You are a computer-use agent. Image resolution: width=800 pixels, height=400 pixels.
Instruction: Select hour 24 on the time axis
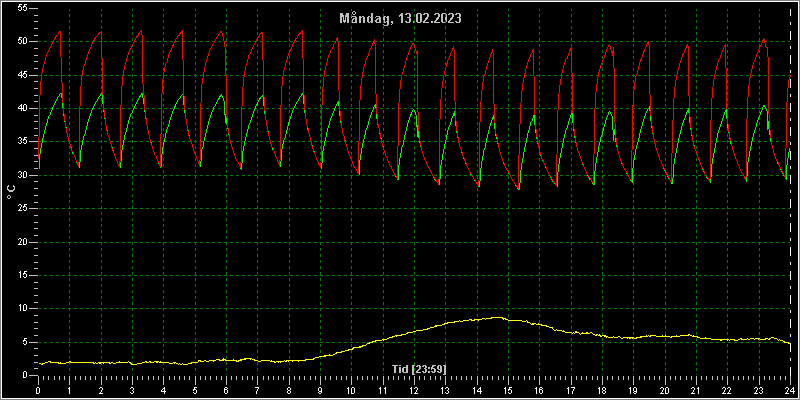point(790,390)
